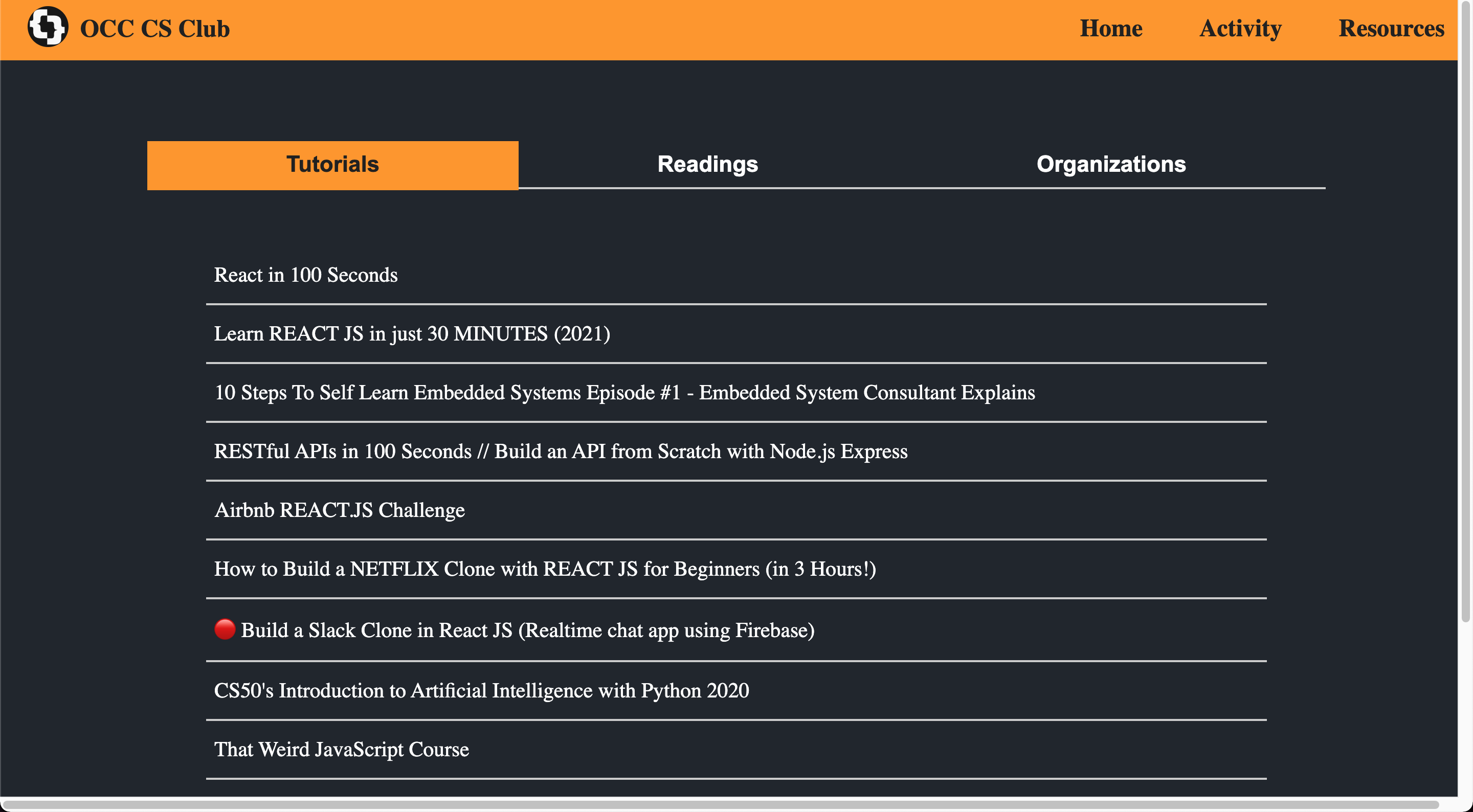Go to the Home page
This screenshot has width=1473, height=812.
pos(1110,28)
